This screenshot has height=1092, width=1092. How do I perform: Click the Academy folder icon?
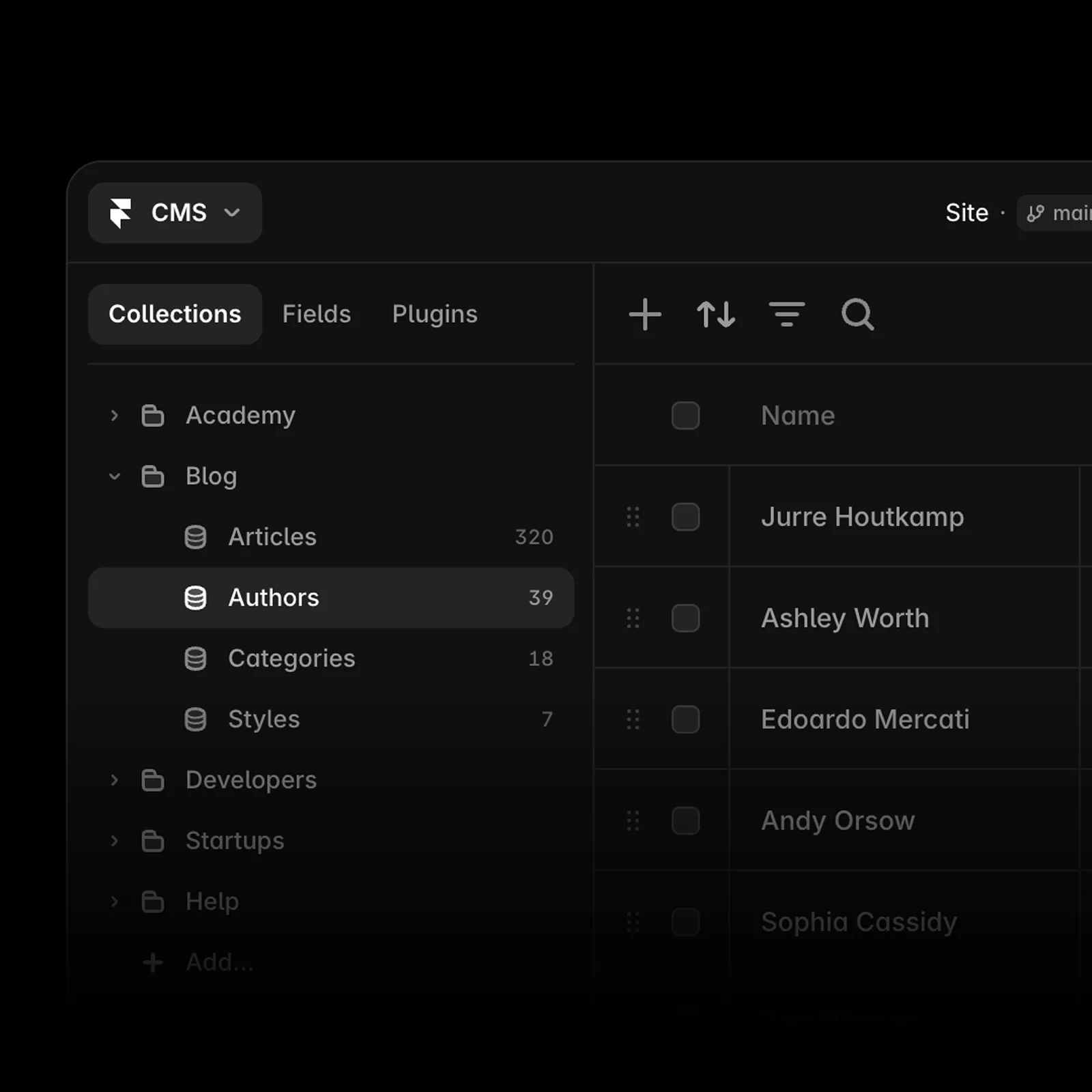[152, 415]
